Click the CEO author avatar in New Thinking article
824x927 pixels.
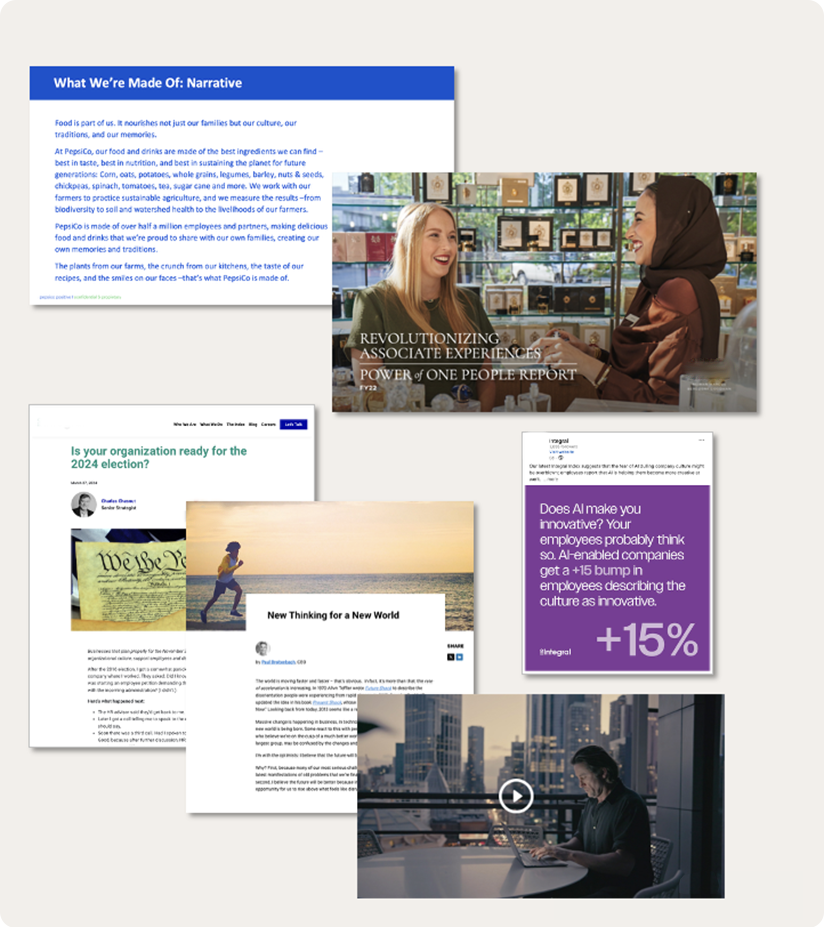point(262,648)
